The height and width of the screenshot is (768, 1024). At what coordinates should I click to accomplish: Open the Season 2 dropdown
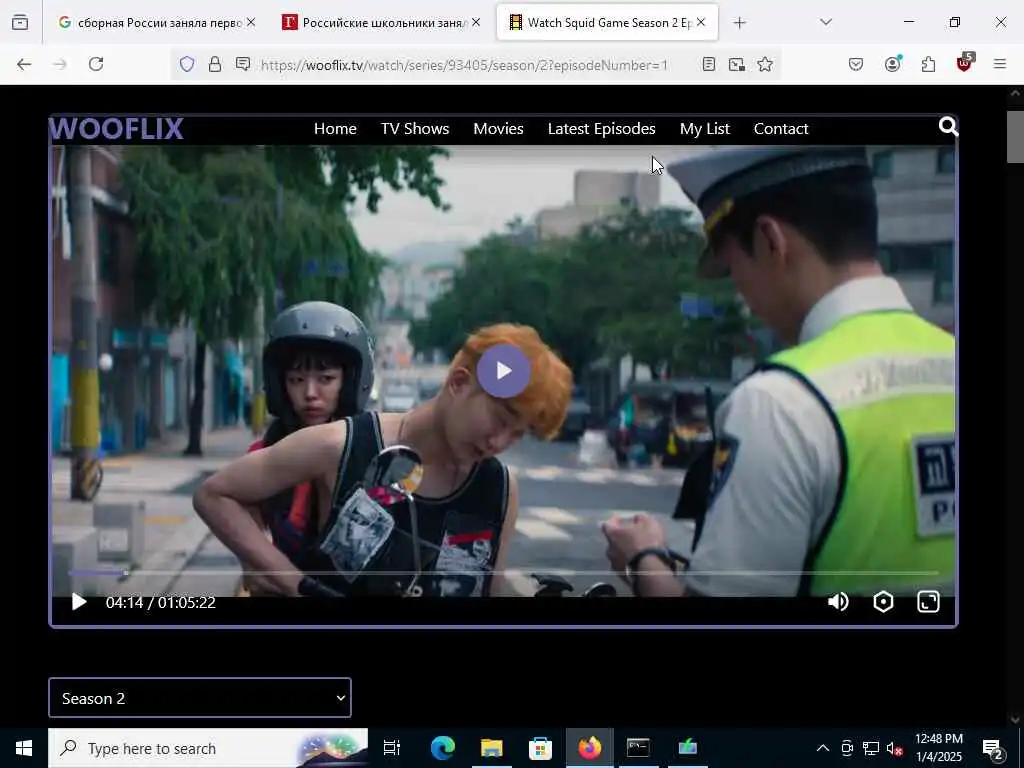200,698
